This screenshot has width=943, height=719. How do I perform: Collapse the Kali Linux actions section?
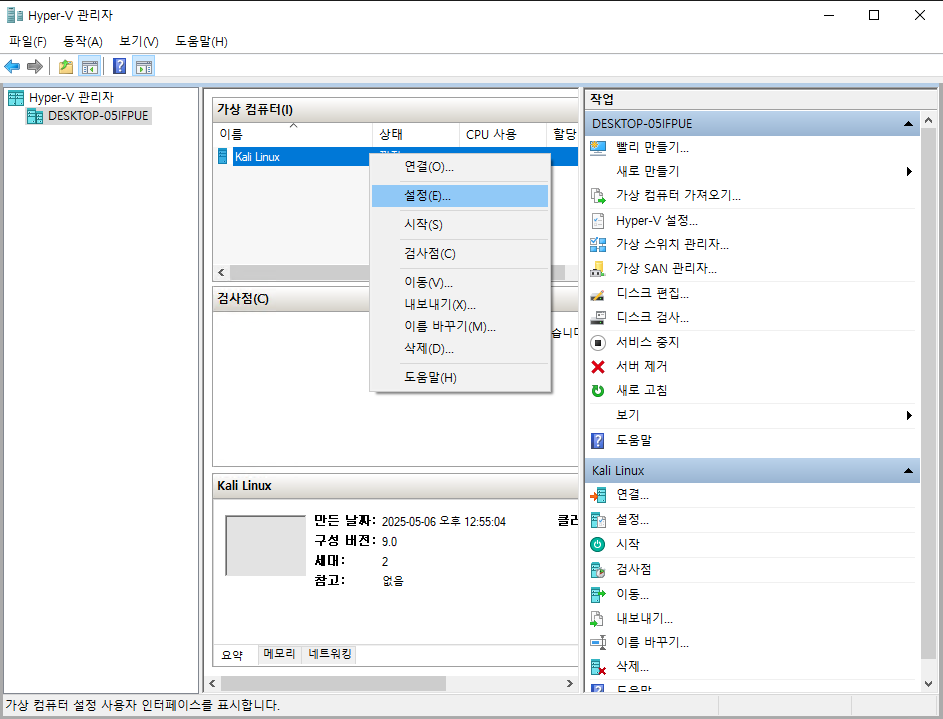(908, 471)
